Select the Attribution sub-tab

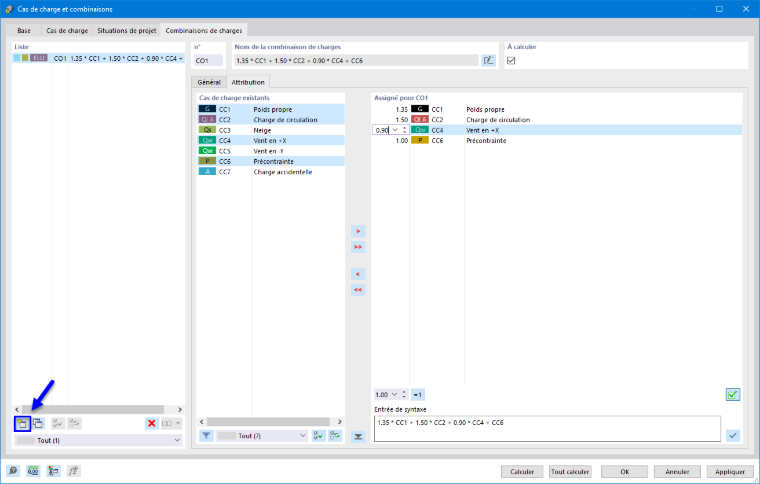tap(248, 82)
